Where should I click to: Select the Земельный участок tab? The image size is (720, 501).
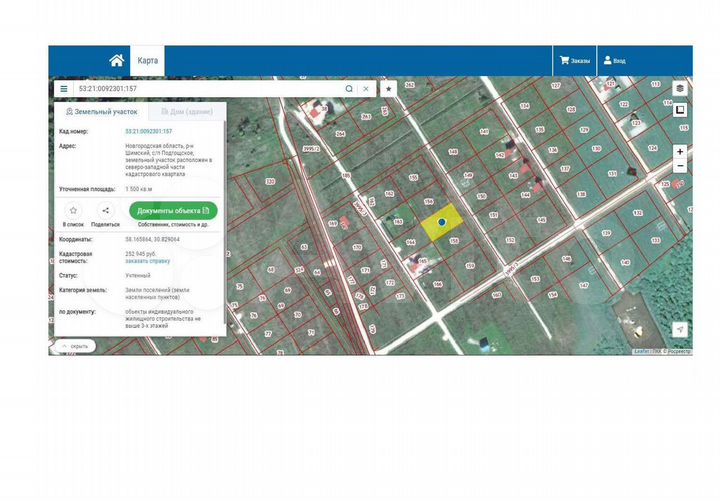point(101,112)
